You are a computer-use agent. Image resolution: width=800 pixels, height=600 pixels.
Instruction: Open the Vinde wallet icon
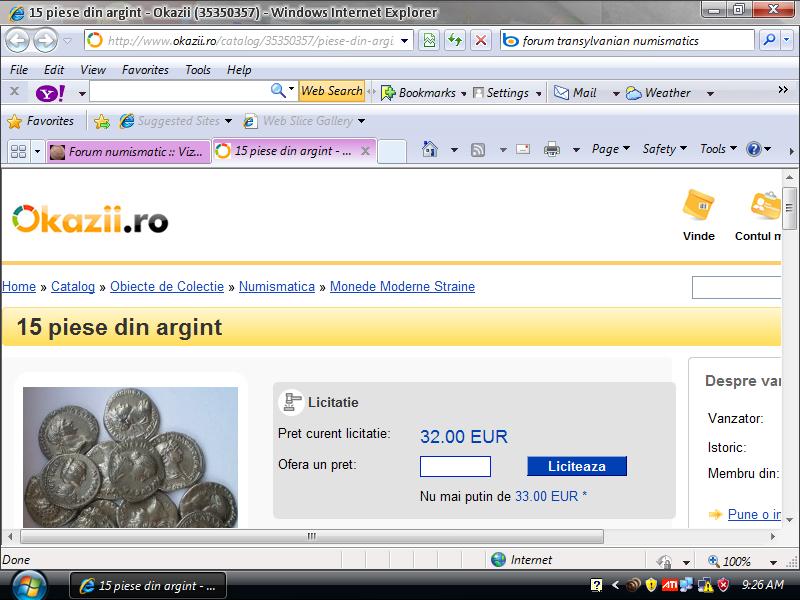pyautogui.click(x=698, y=205)
